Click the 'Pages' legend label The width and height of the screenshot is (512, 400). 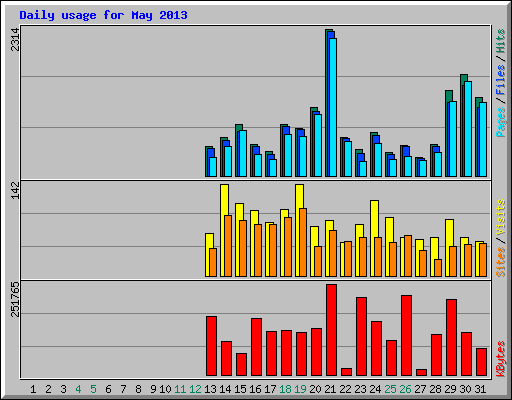click(501, 122)
